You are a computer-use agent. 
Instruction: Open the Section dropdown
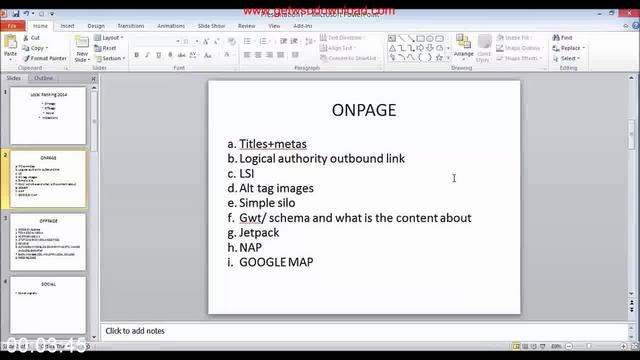[109, 58]
